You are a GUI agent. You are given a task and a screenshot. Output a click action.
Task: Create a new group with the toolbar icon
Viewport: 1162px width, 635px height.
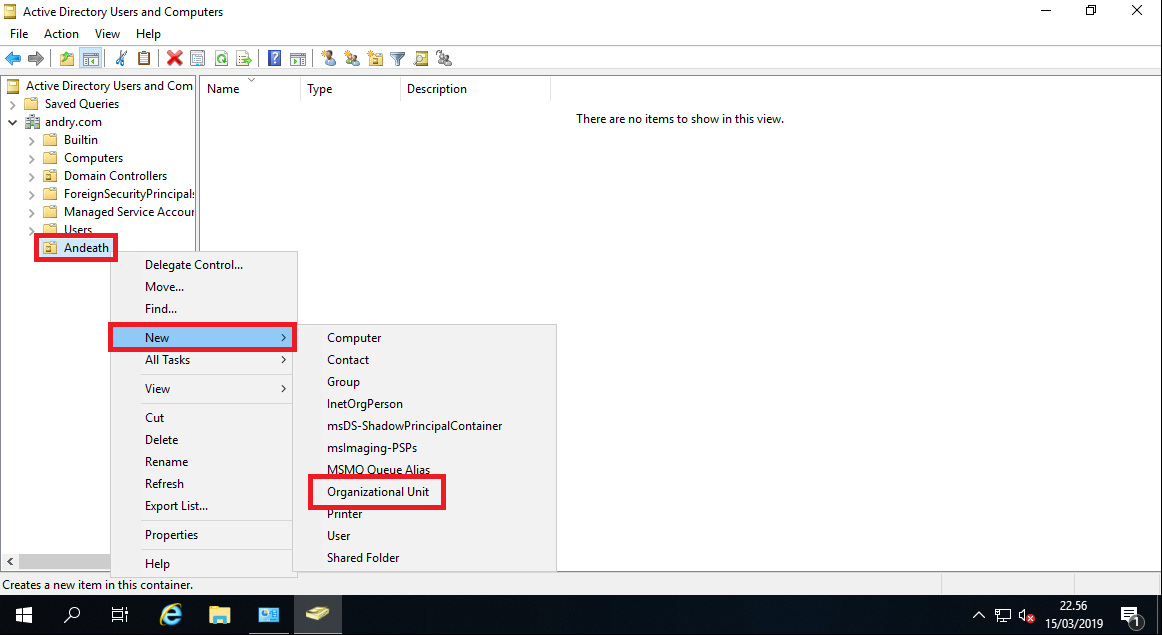pyautogui.click(x=352, y=59)
